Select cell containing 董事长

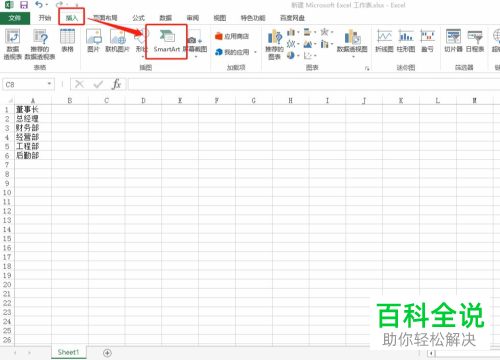33,109
